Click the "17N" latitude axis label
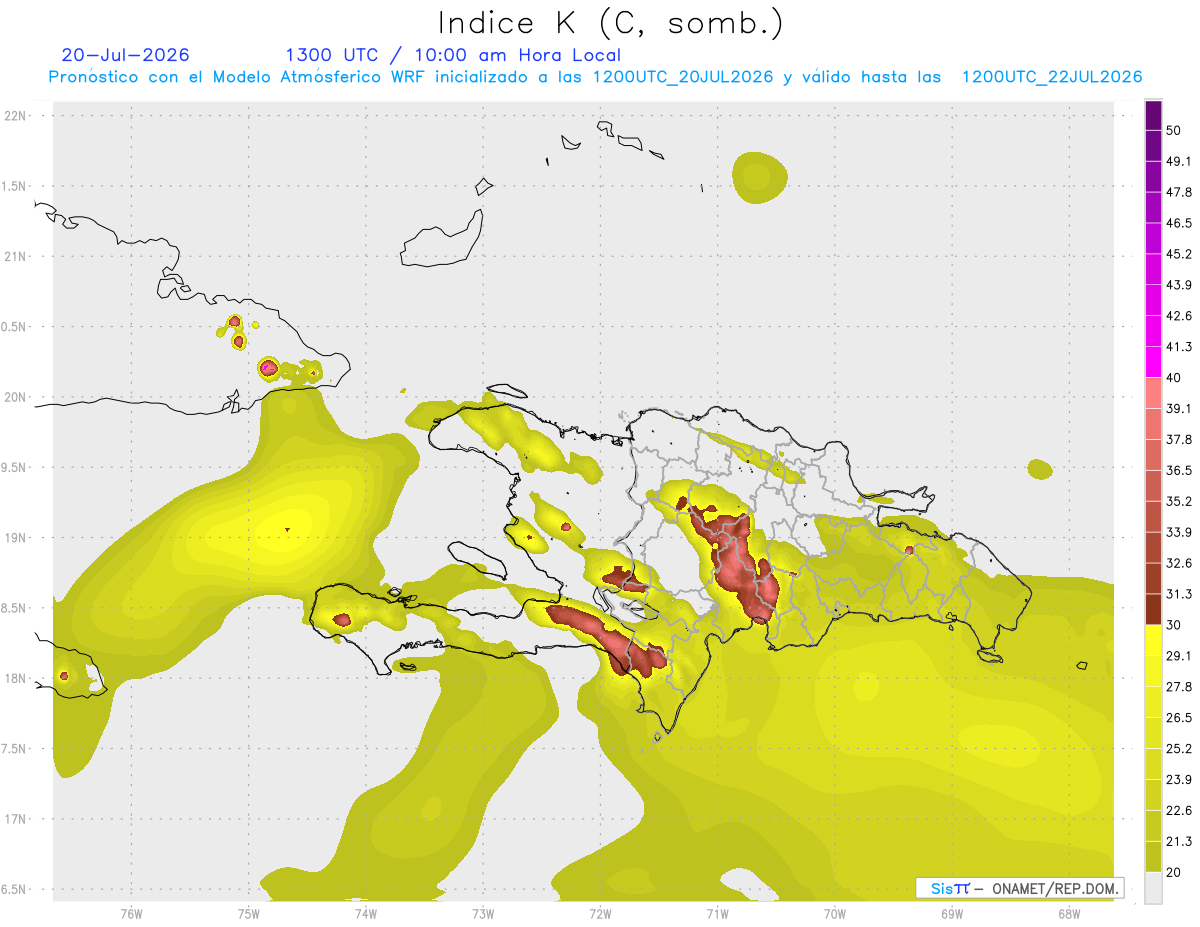1200x927 pixels. 17,819
